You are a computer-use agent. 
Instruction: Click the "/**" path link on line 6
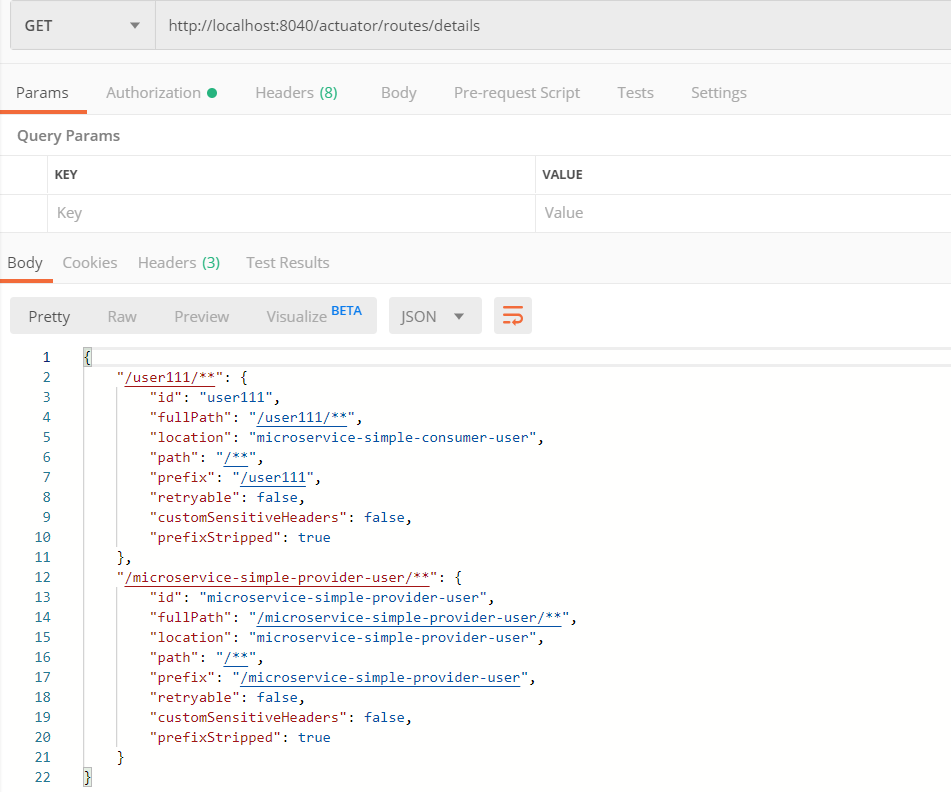pos(236,457)
